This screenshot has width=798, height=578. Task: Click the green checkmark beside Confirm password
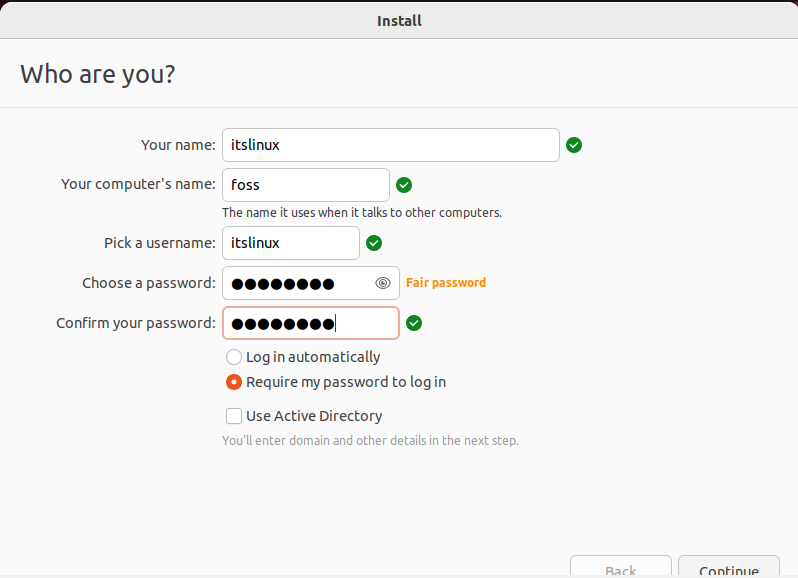pos(414,323)
